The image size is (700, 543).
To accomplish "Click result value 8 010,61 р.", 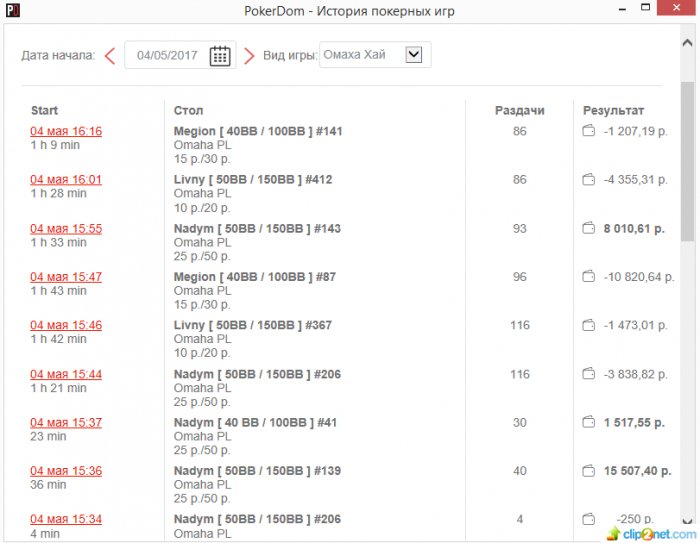I will point(634,229).
